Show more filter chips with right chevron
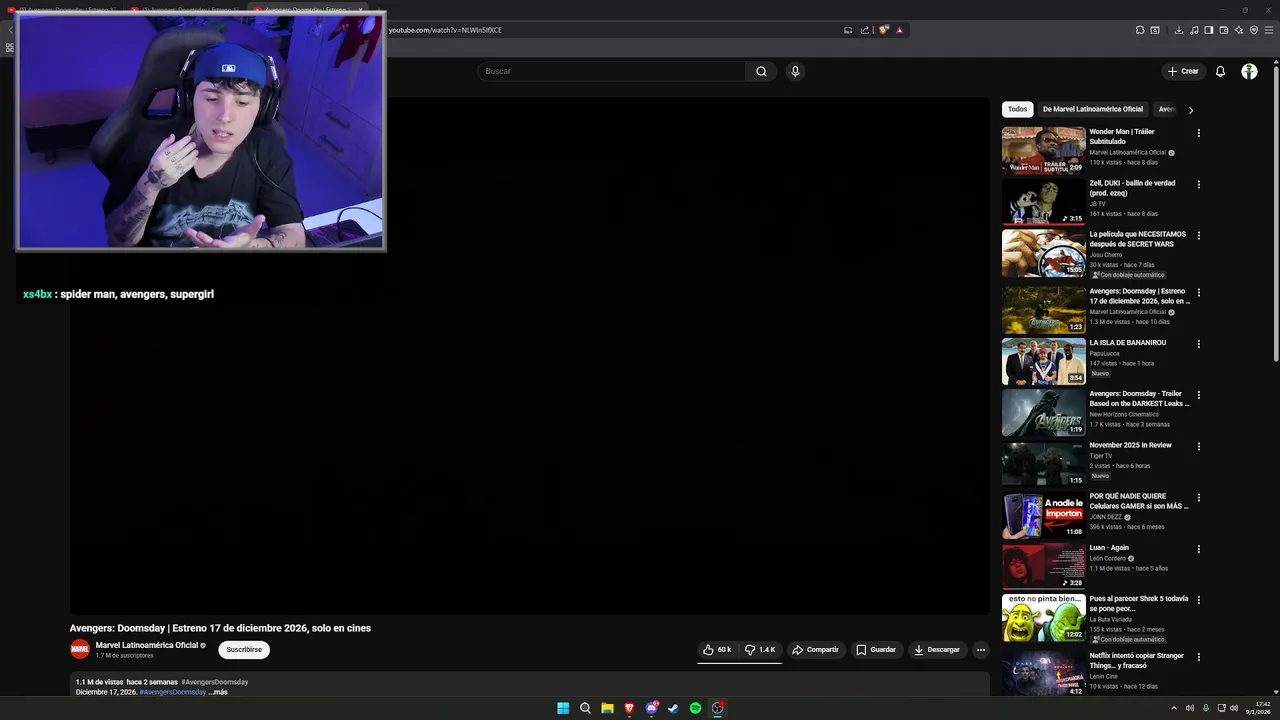 tap(1190, 110)
